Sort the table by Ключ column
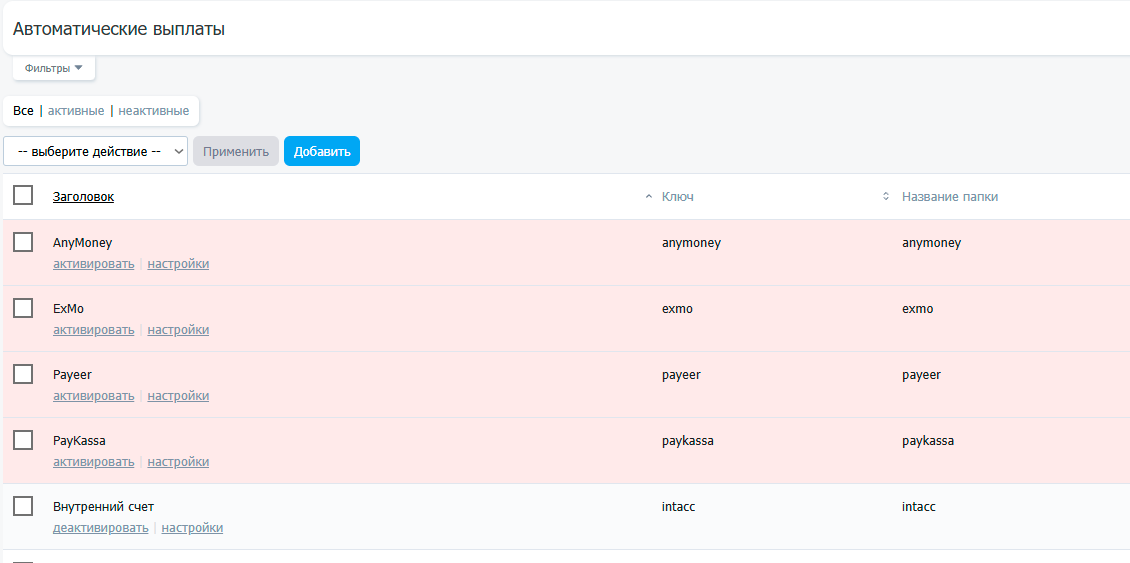Viewport: 1130px width, 563px height. tap(677, 197)
